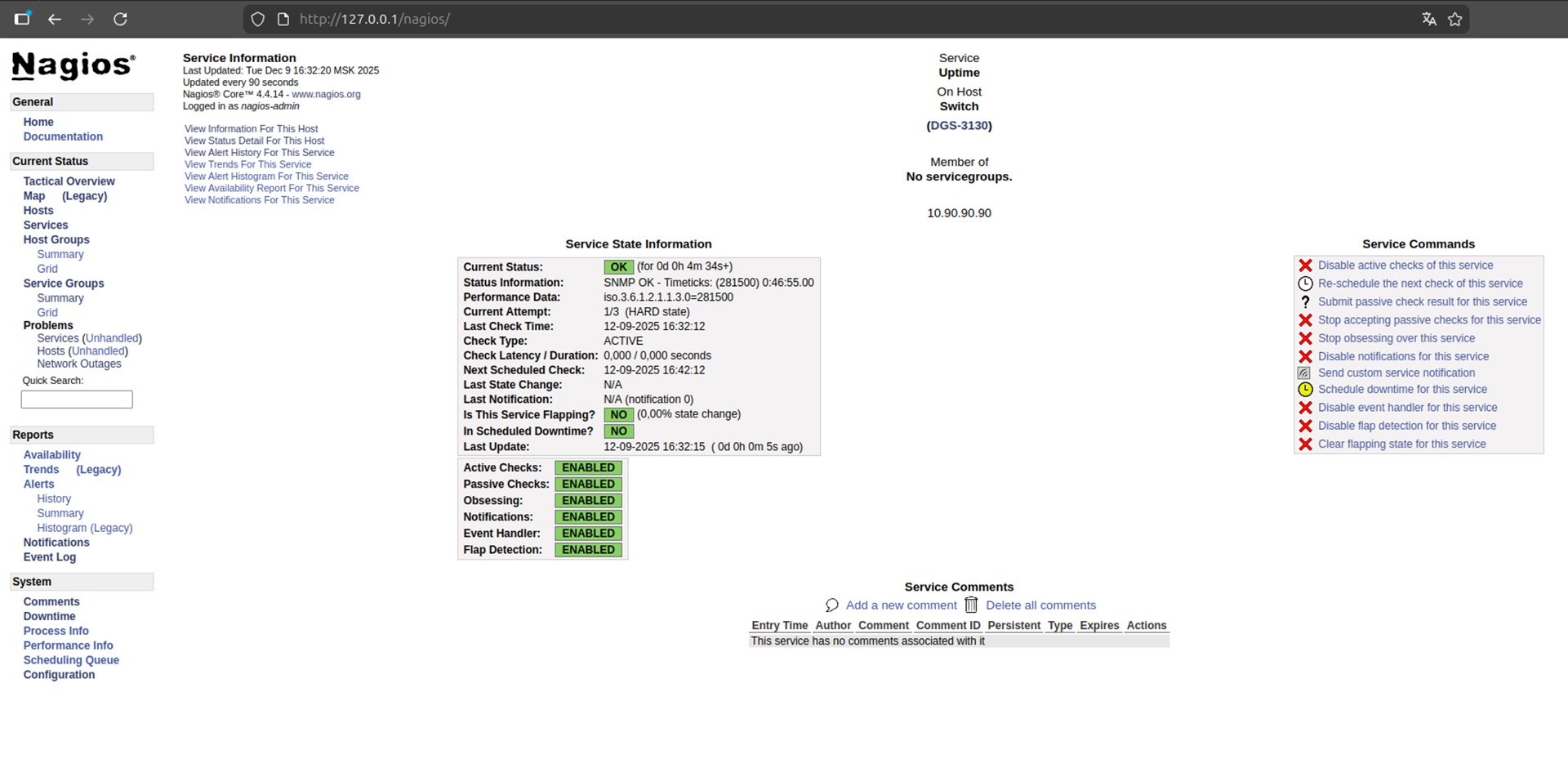Click the speech bubble icon for Add a new comment
Screen dimensions: 1568x777
tap(831, 605)
